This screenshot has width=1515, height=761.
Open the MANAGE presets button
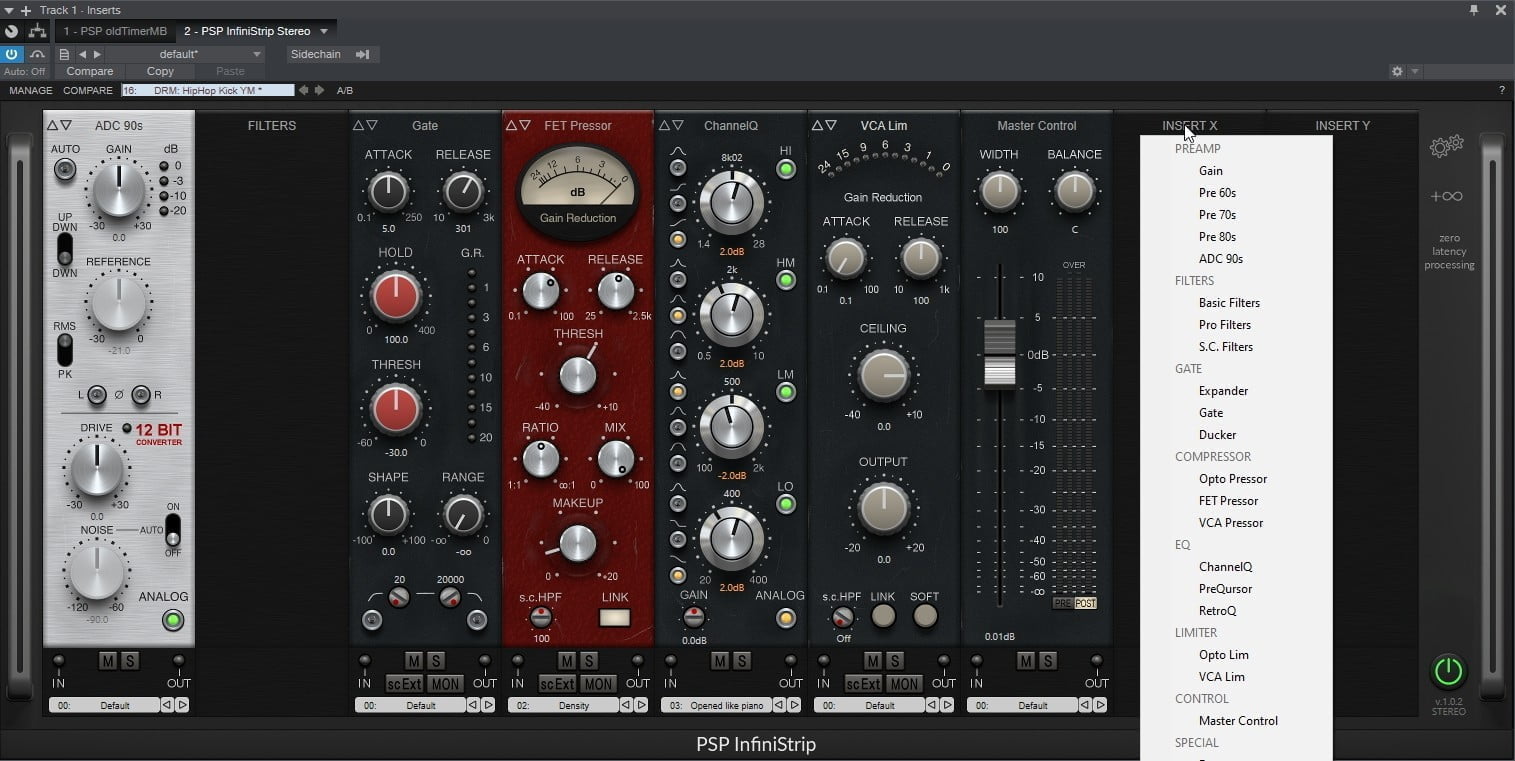(x=31, y=90)
